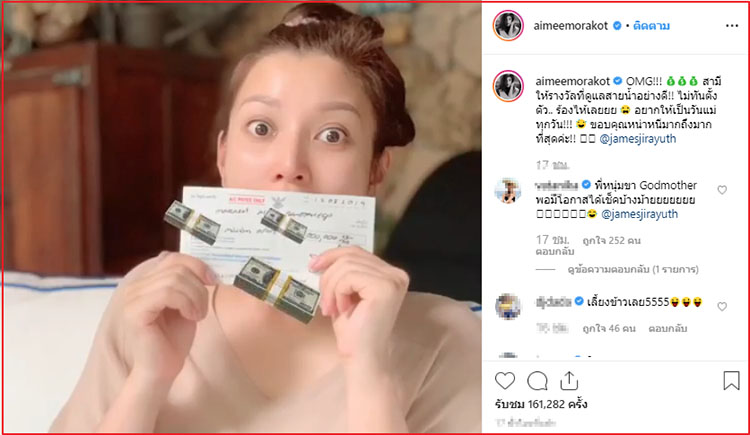Image resolution: width=750 pixels, height=435 pixels.
Task: View ถูกใจ 252 คน likes list
Action: coord(611,240)
